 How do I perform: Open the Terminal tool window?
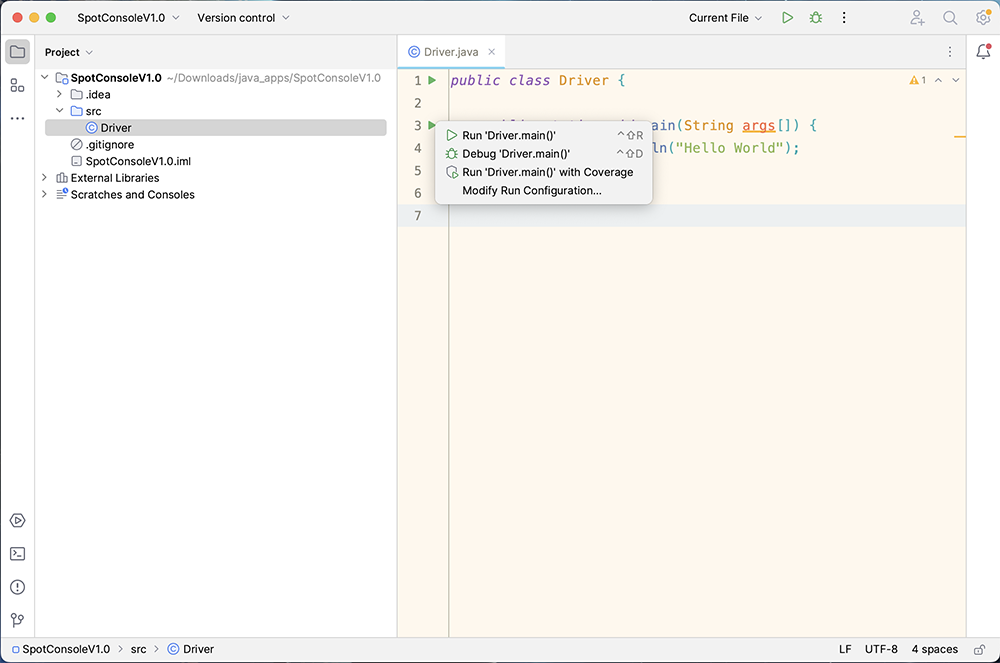tap(17, 554)
